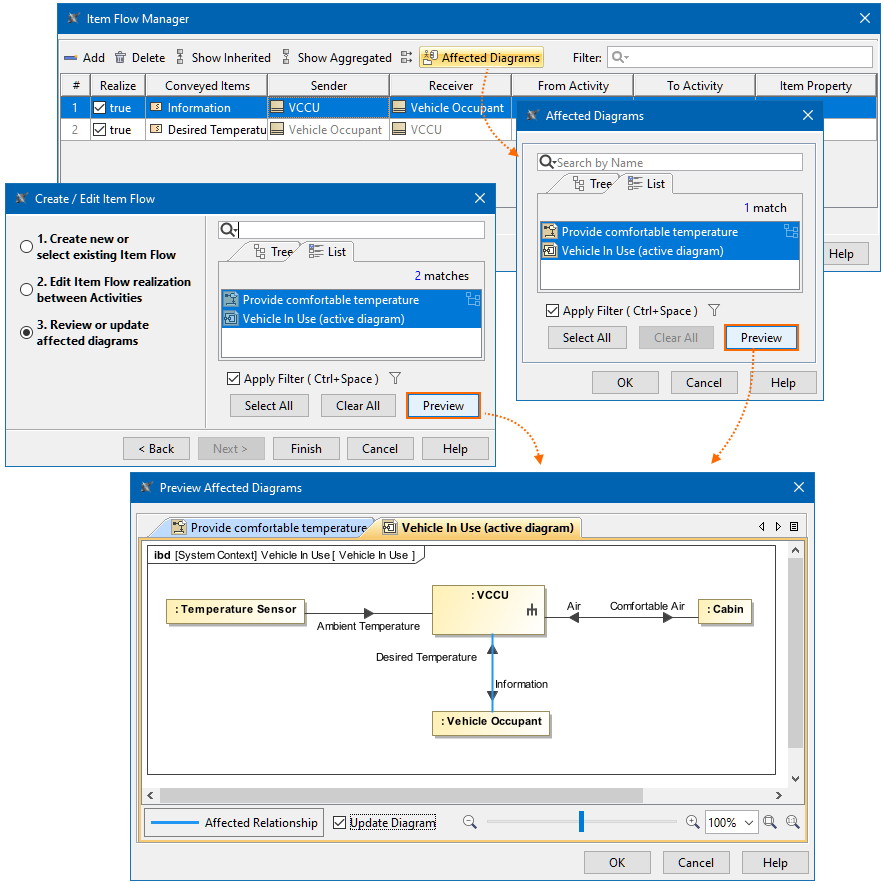Click fit in window zoom icon
884x884 pixels.
pos(770,822)
